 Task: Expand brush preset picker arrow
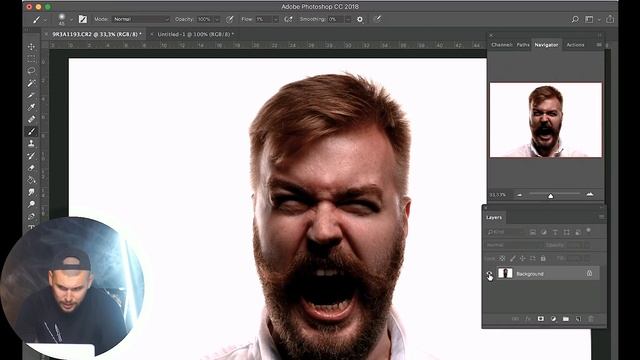[71, 19]
